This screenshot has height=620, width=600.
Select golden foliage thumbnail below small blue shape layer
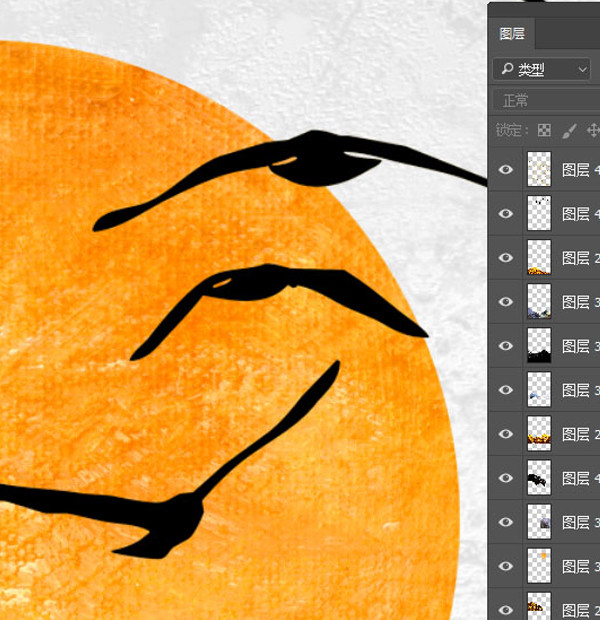[x=539, y=433]
